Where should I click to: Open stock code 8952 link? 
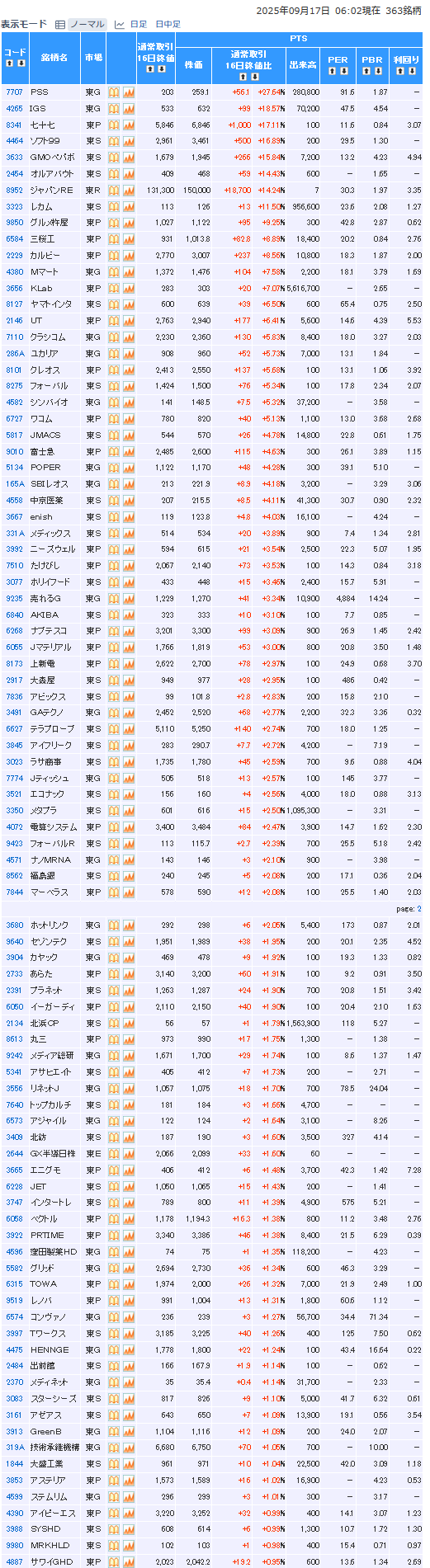click(x=14, y=190)
